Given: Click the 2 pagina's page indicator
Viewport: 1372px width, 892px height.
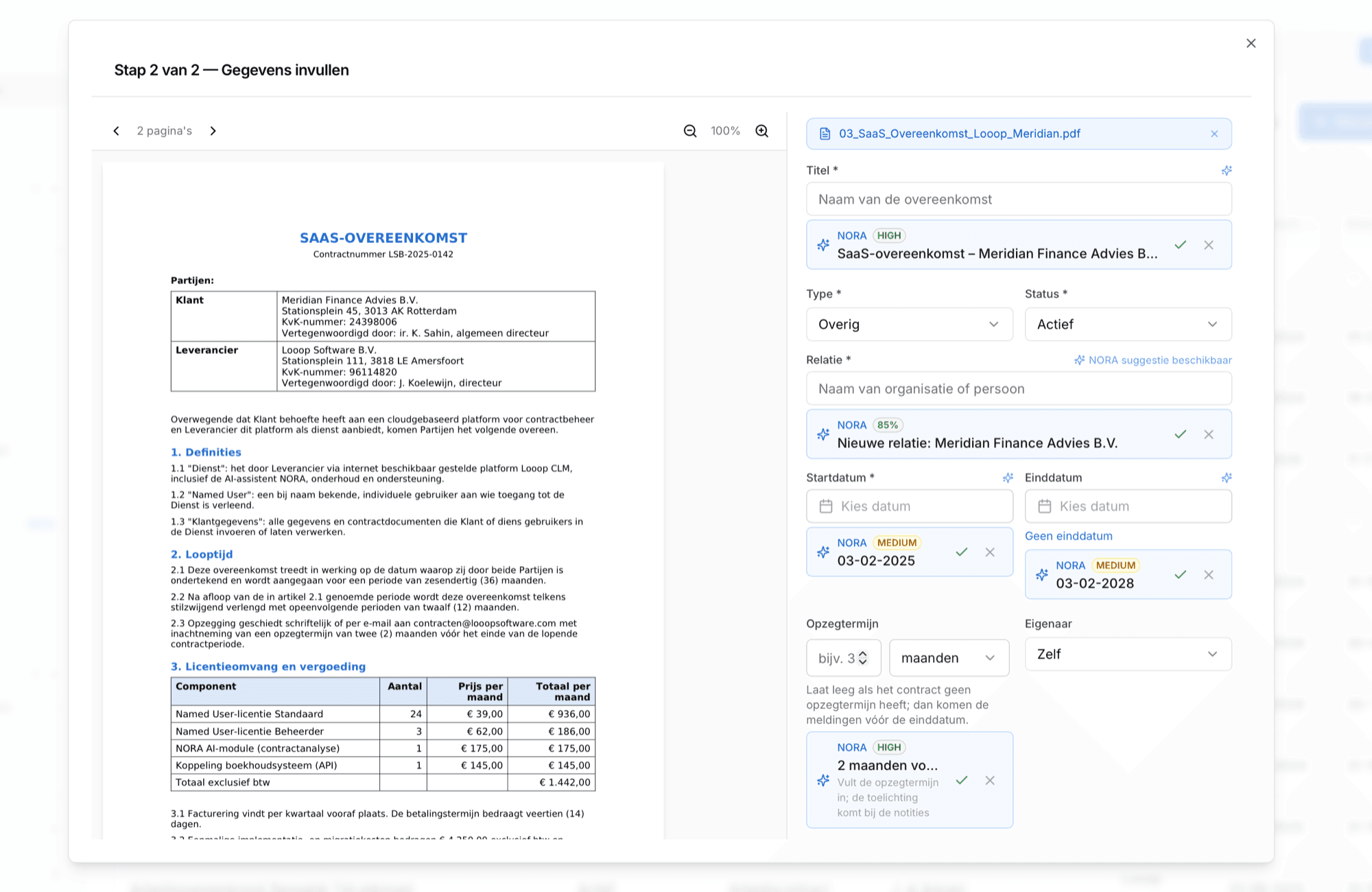Looking at the screenshot, I should [x=165, y=131].
